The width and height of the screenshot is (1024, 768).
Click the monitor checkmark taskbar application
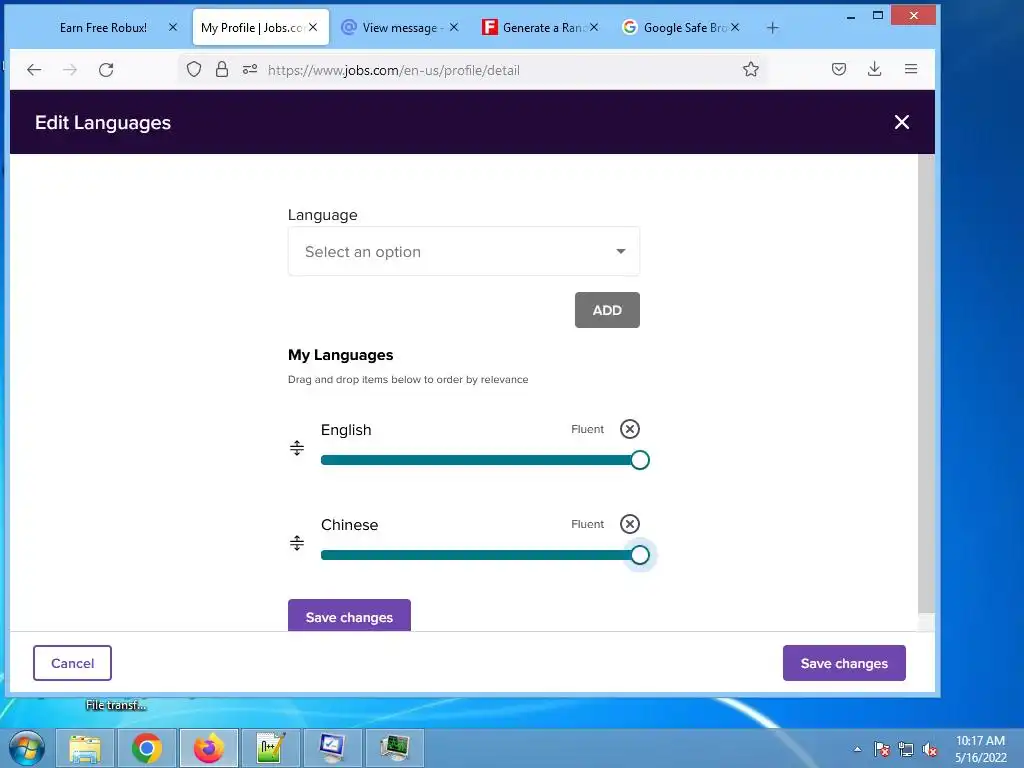pos(332,748)
